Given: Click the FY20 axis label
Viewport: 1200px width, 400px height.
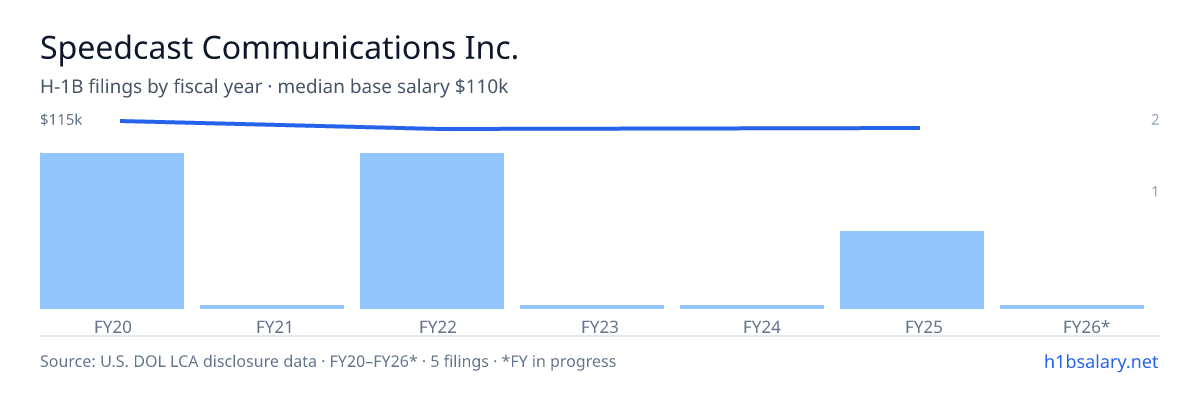Looking at the screenshot, I should tap(112, 326).
